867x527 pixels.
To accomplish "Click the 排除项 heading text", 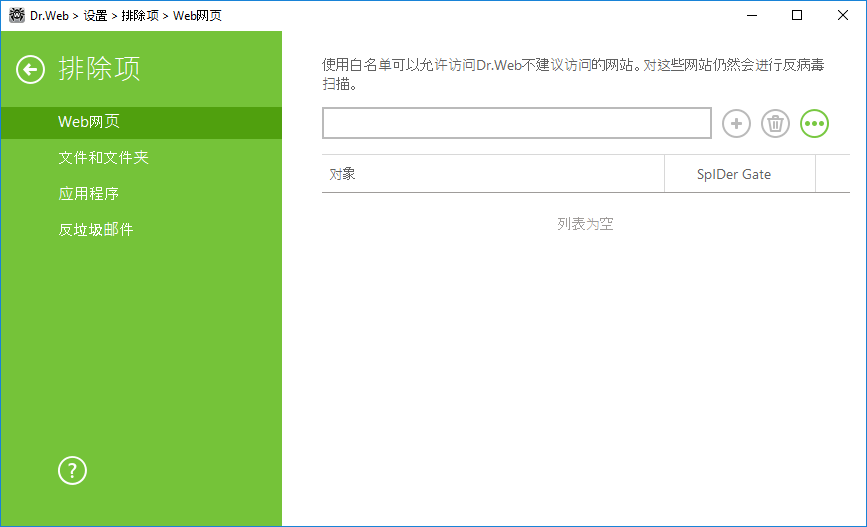I will [x=100, y=69].
